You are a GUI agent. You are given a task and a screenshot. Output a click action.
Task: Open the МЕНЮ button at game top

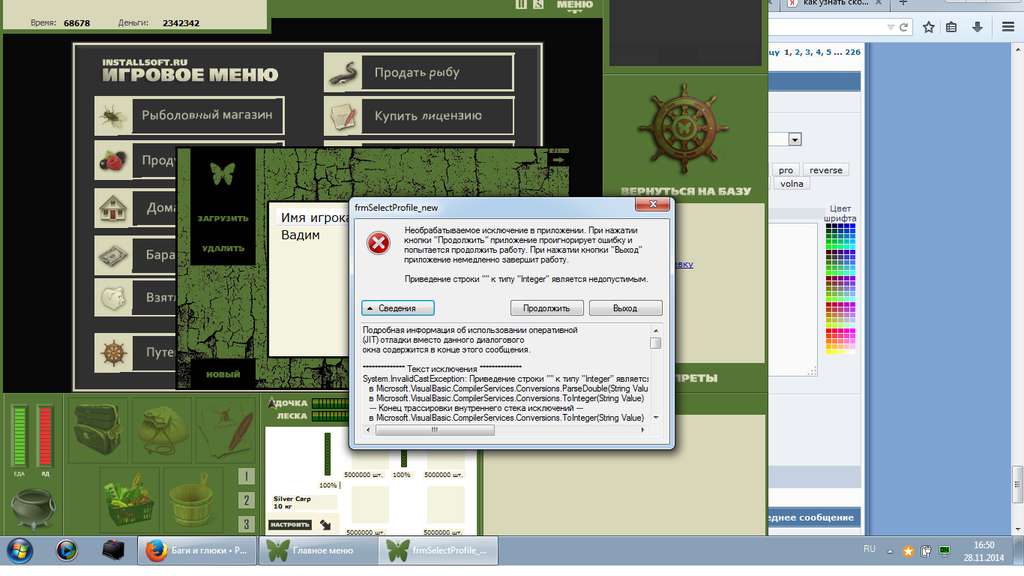(575, 5)
